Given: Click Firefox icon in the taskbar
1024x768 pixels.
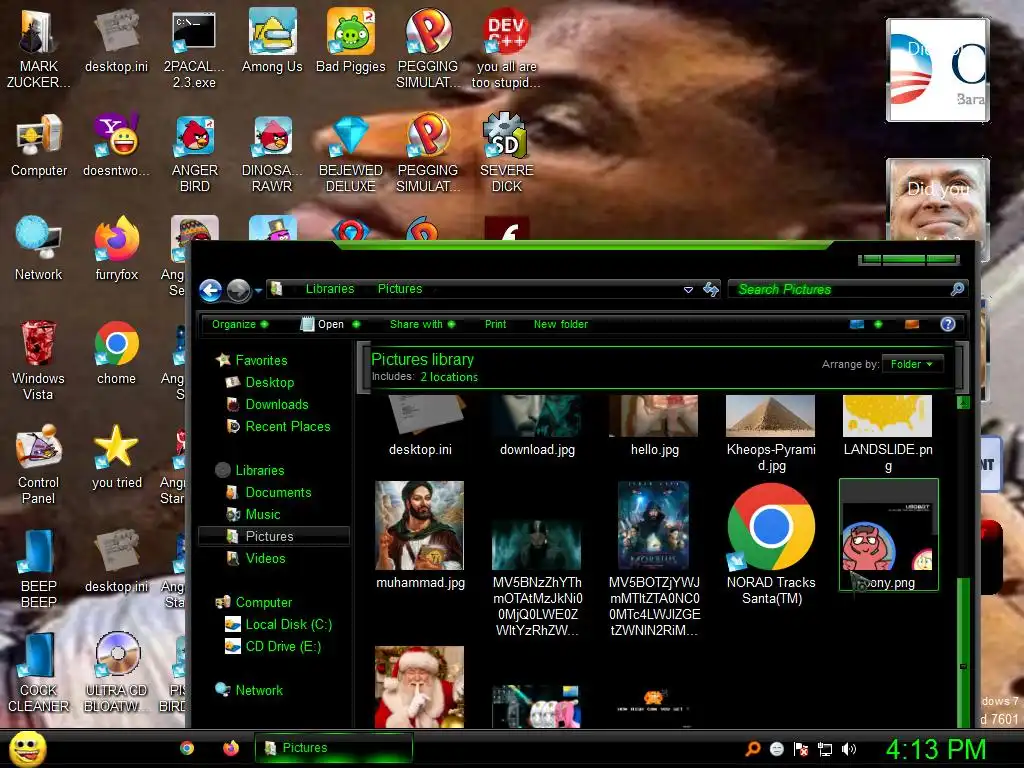Looking at the screenshot, I should point(231,748).
